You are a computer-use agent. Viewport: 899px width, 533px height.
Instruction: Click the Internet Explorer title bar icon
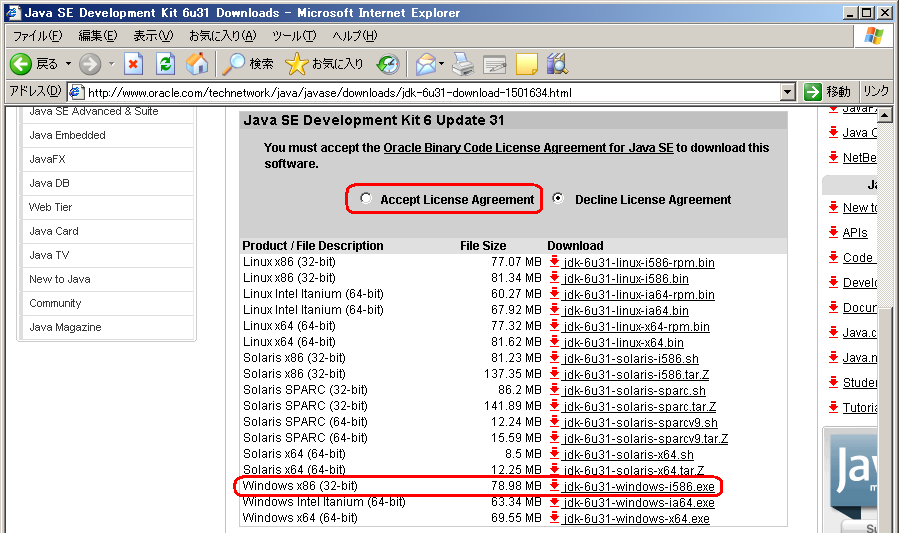(x=13, y=12)
